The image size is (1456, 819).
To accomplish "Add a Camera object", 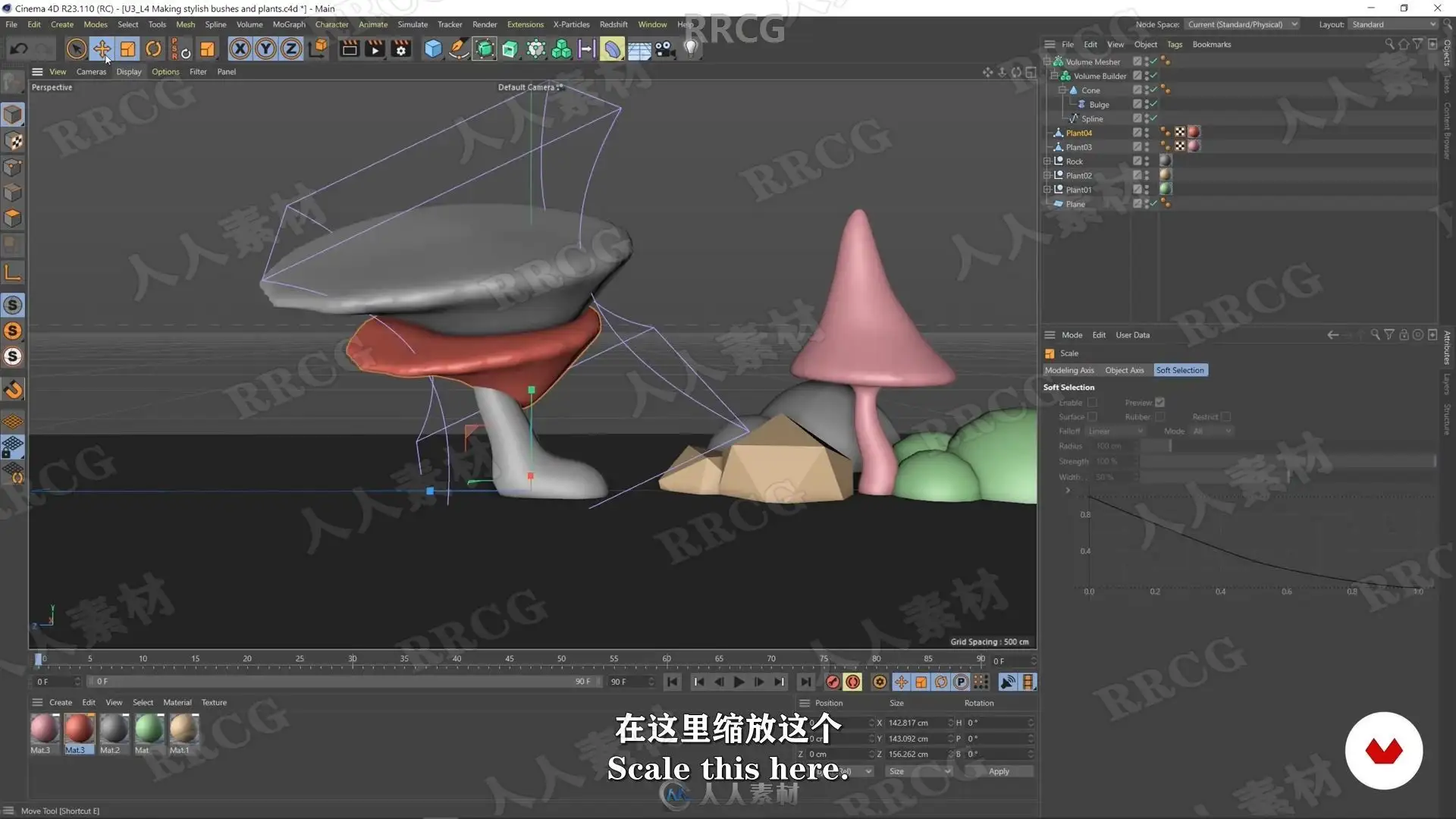I will pyautogui.click(x=665, y=49).
